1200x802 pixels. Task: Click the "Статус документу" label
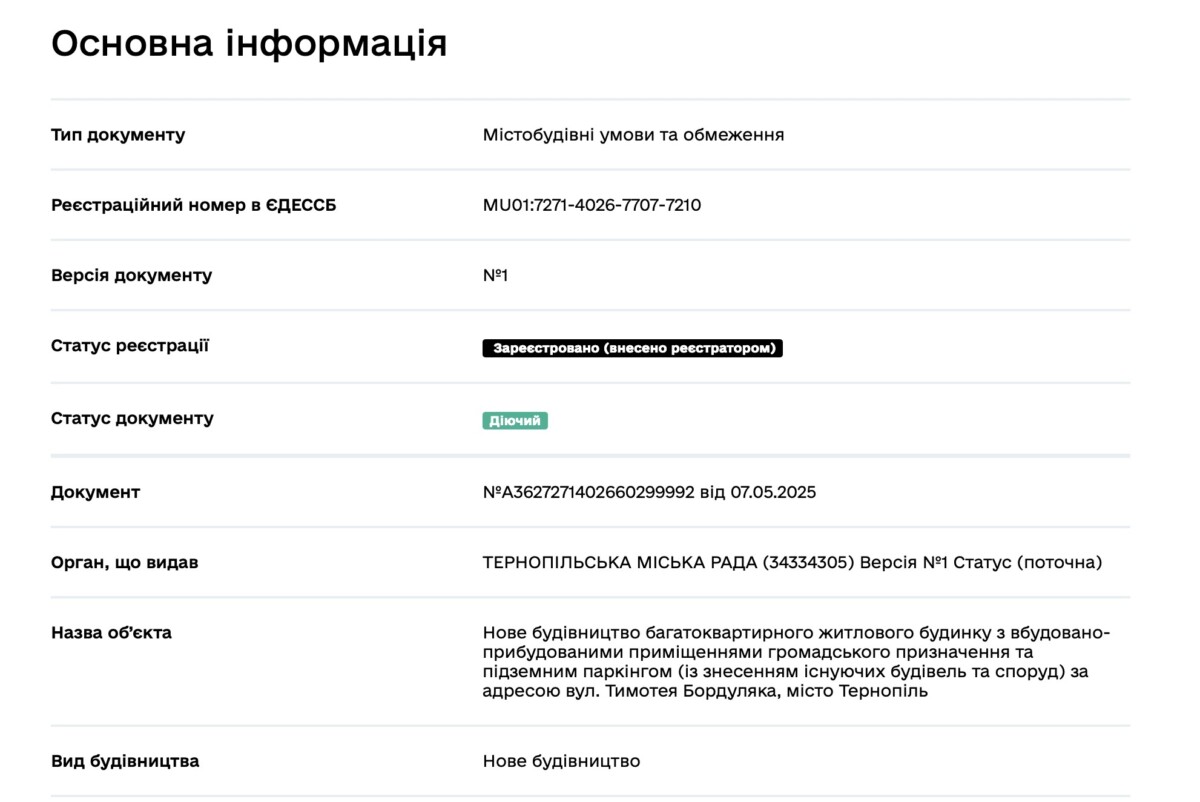pos(132,418)
